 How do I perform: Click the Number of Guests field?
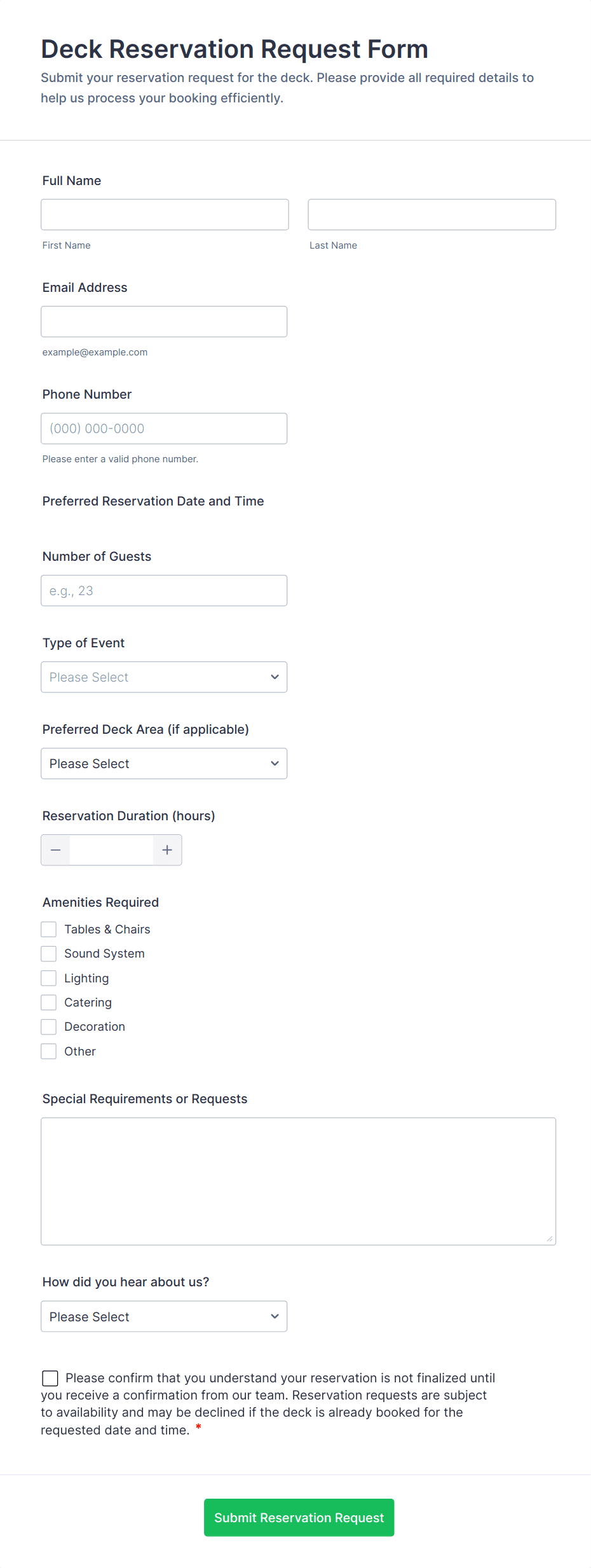click(164, 591)
